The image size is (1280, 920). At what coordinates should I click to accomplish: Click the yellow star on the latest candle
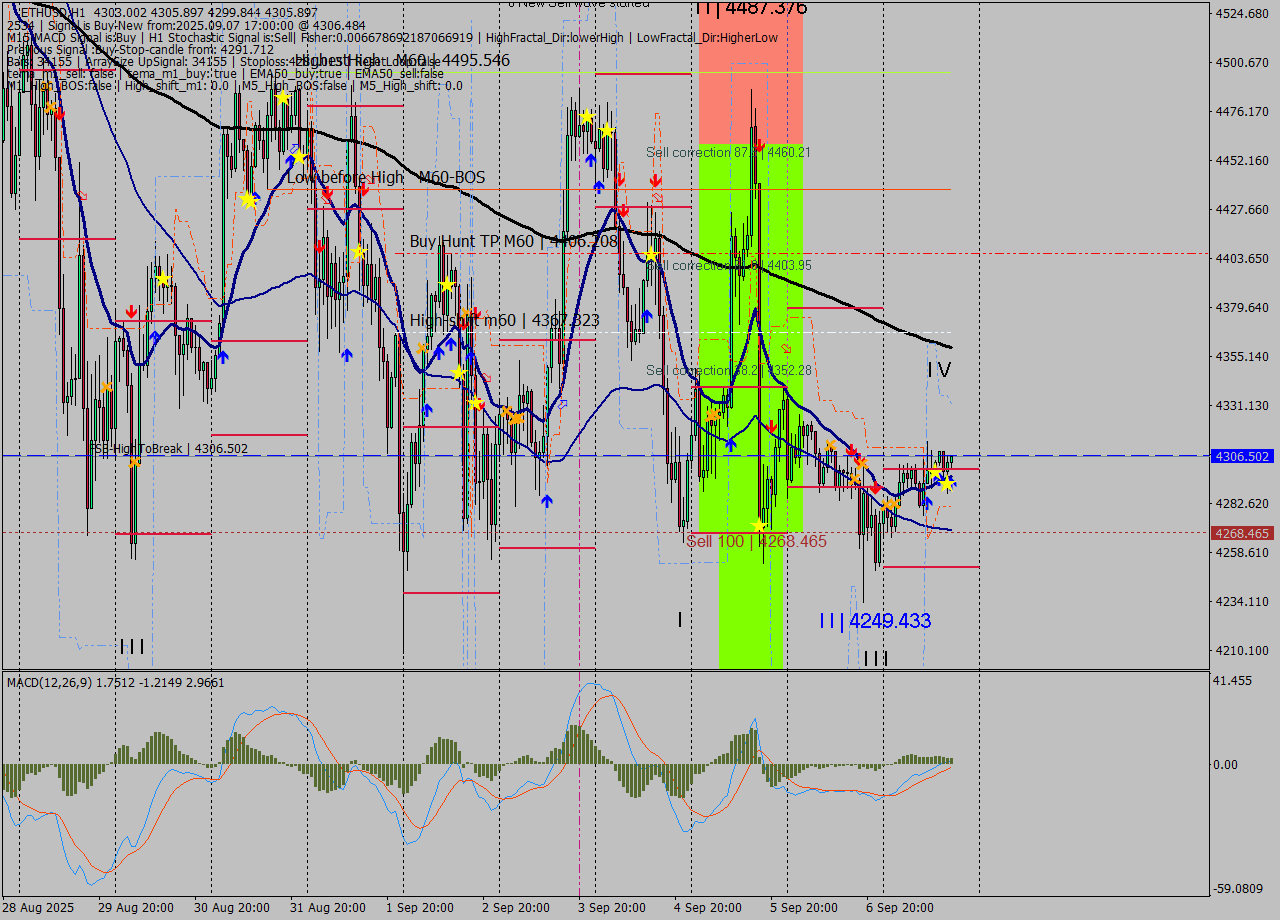tap(946, 483)
